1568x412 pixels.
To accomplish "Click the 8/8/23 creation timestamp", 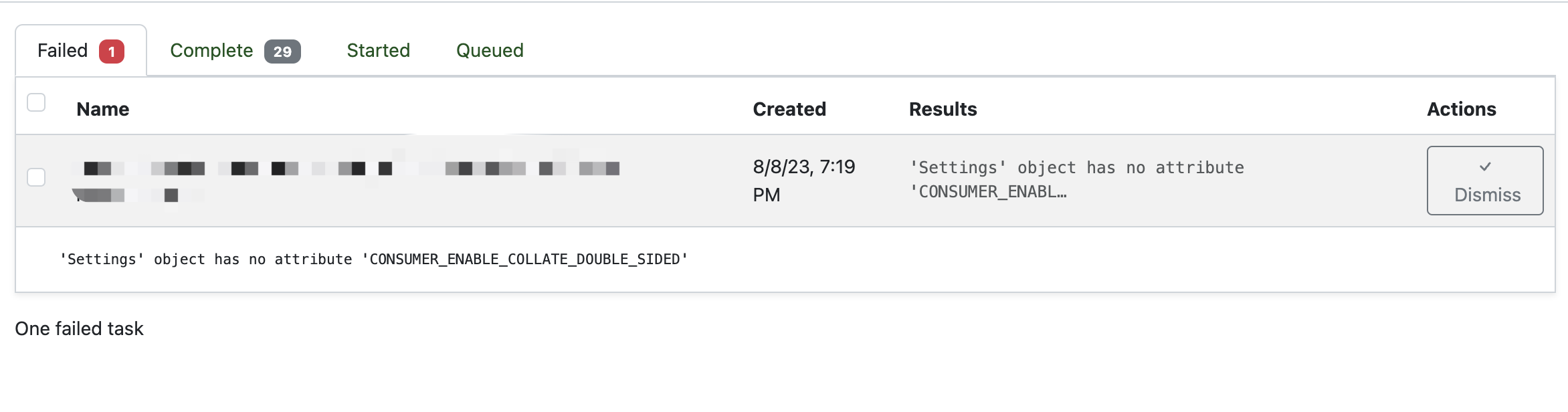I will click(803, 179).
